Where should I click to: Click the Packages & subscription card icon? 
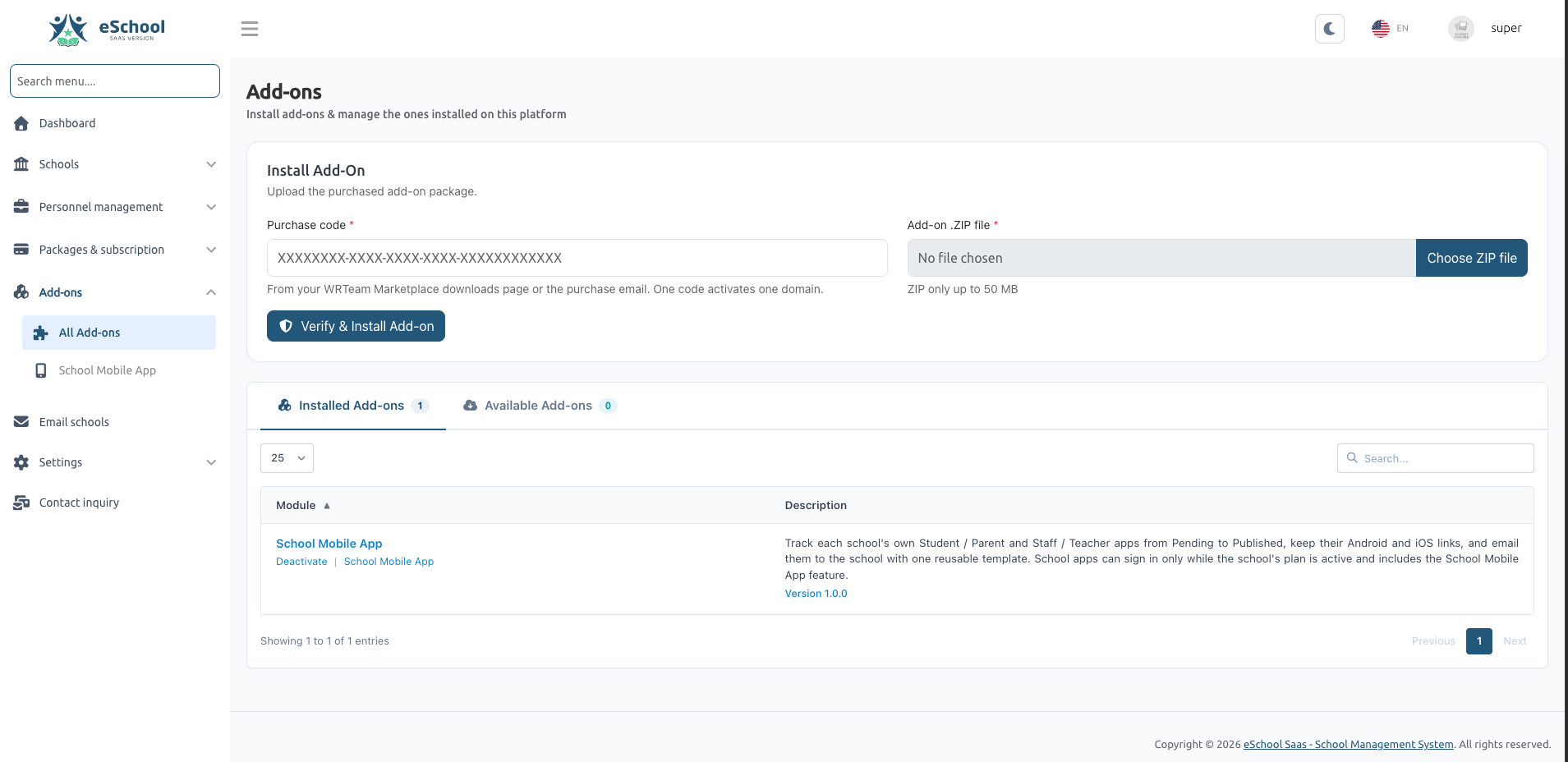[x=21, y=250]
